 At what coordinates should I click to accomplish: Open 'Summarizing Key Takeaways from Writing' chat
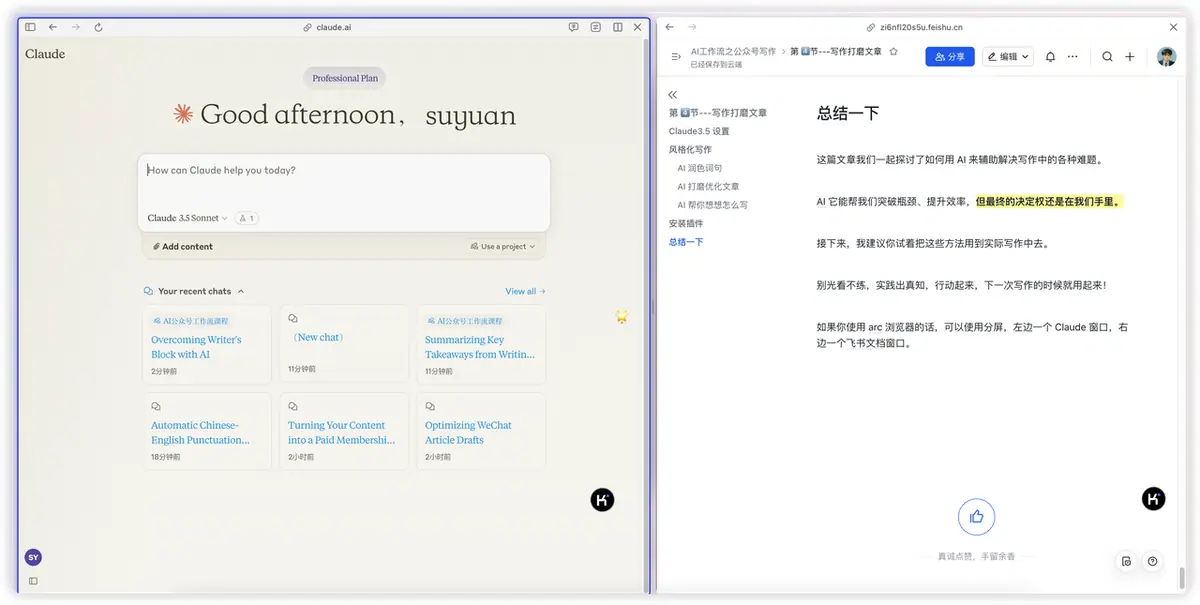481,345
